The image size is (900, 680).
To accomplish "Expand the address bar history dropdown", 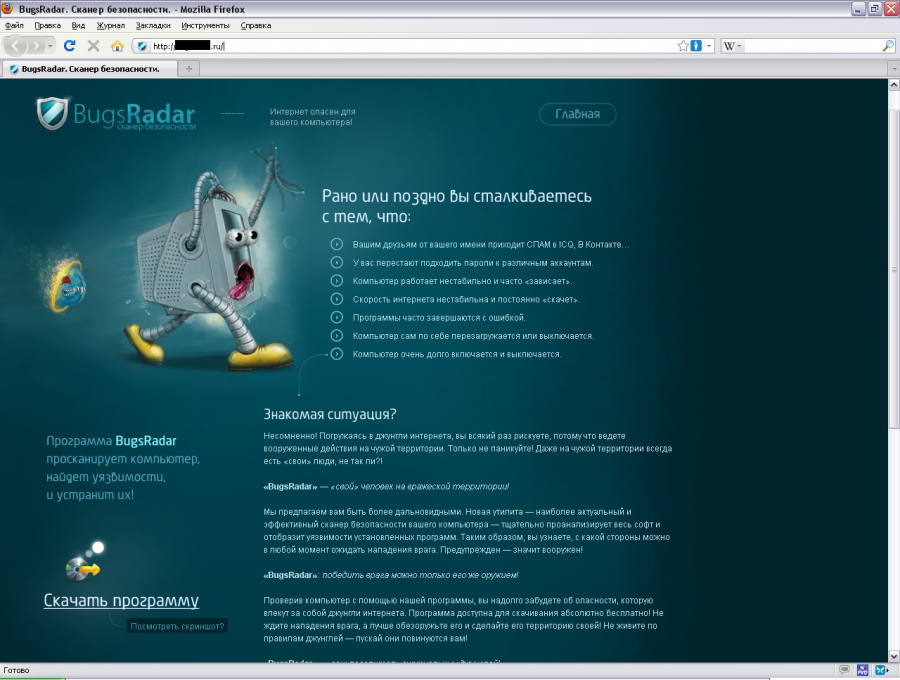I will coord(709,46).
